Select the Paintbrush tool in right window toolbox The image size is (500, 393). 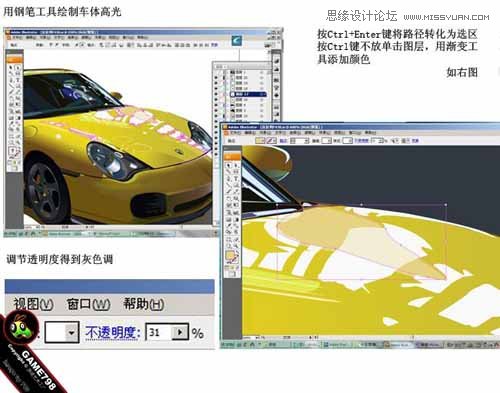pyautogui.click(x=229, y=192)
